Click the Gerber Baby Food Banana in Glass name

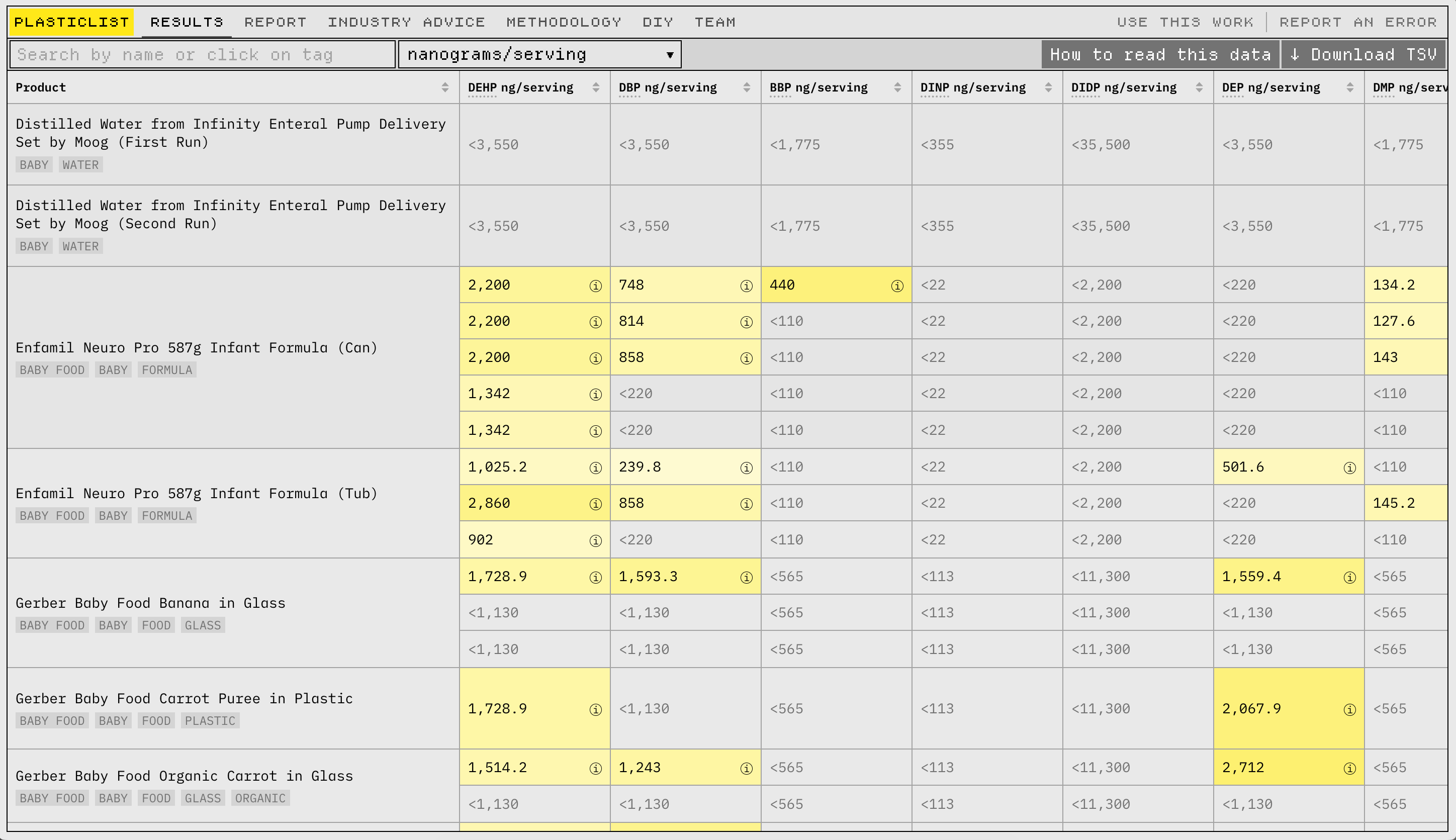[150, 603]
